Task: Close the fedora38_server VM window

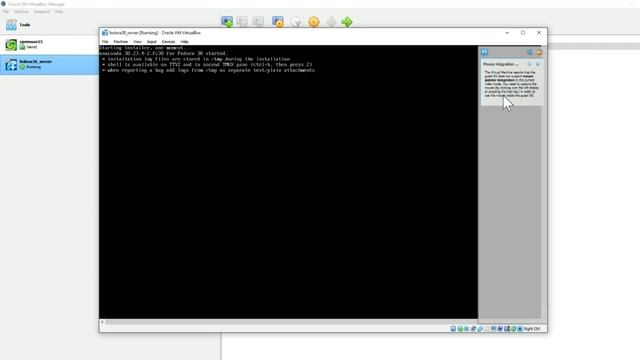Action: click(x=539, y=33)
